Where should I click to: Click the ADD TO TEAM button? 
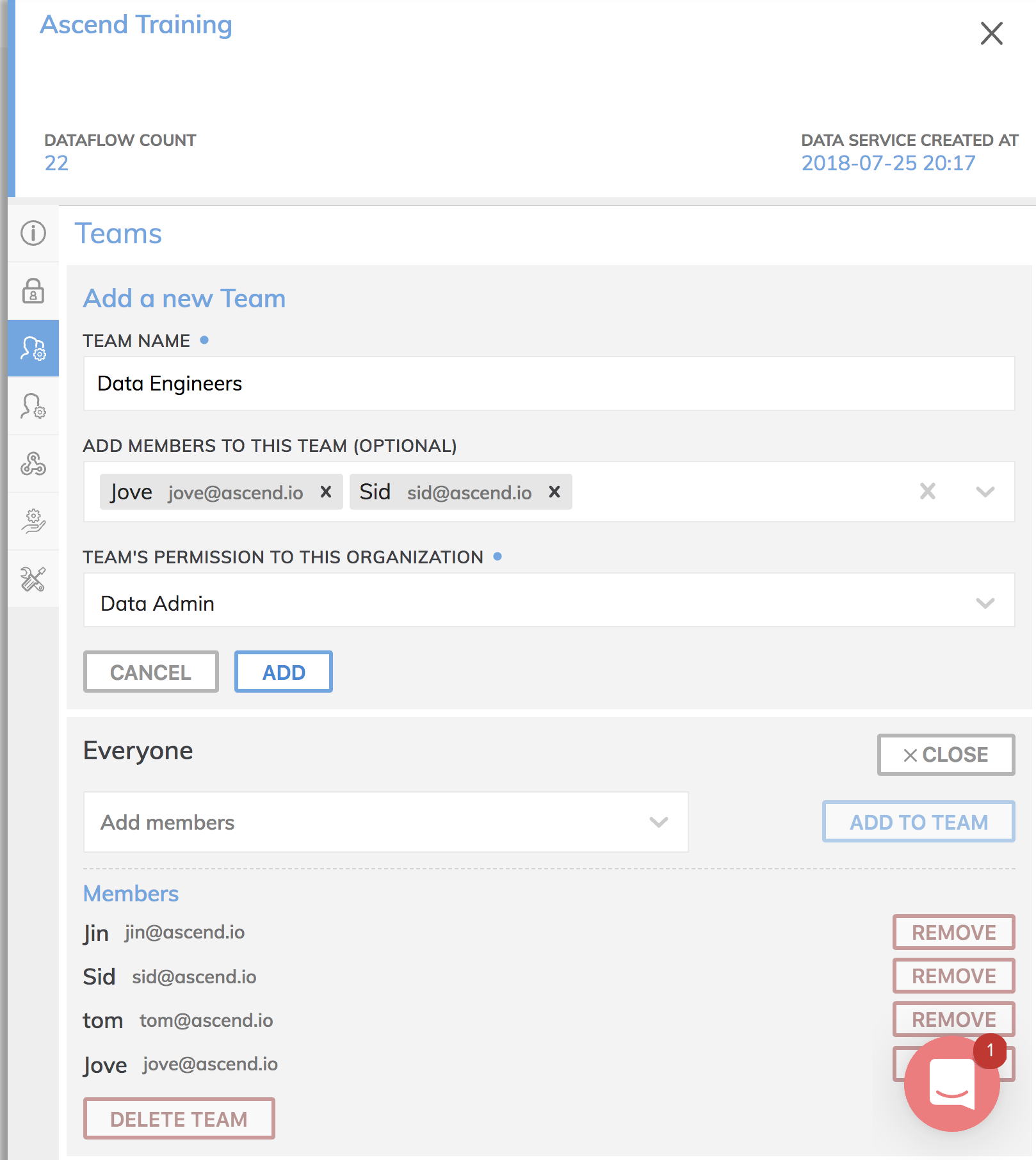tap(919, 821)
